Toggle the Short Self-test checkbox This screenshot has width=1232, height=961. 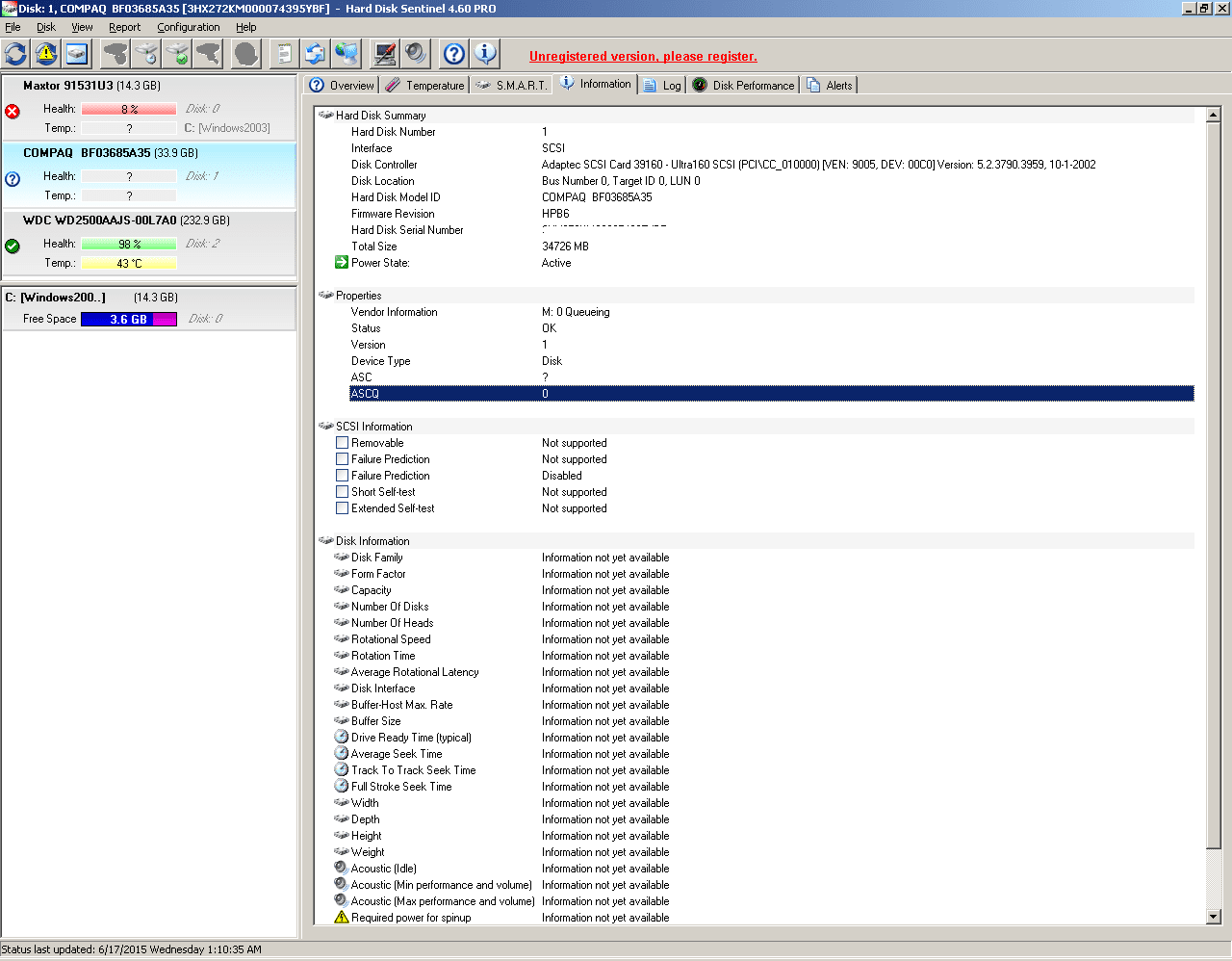pyautogui.click(x=342, y=492)
